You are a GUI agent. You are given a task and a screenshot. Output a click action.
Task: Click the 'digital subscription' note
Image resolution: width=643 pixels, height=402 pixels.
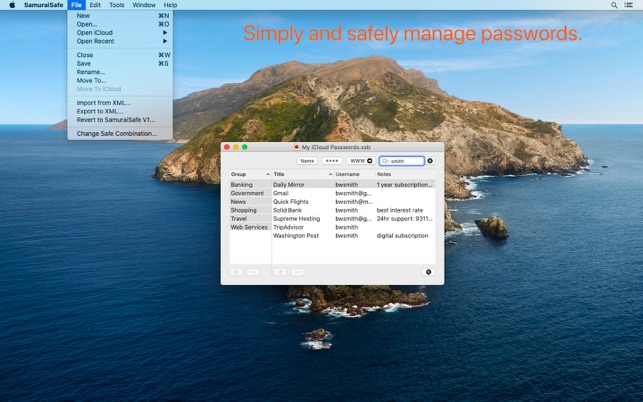(402, 236)
